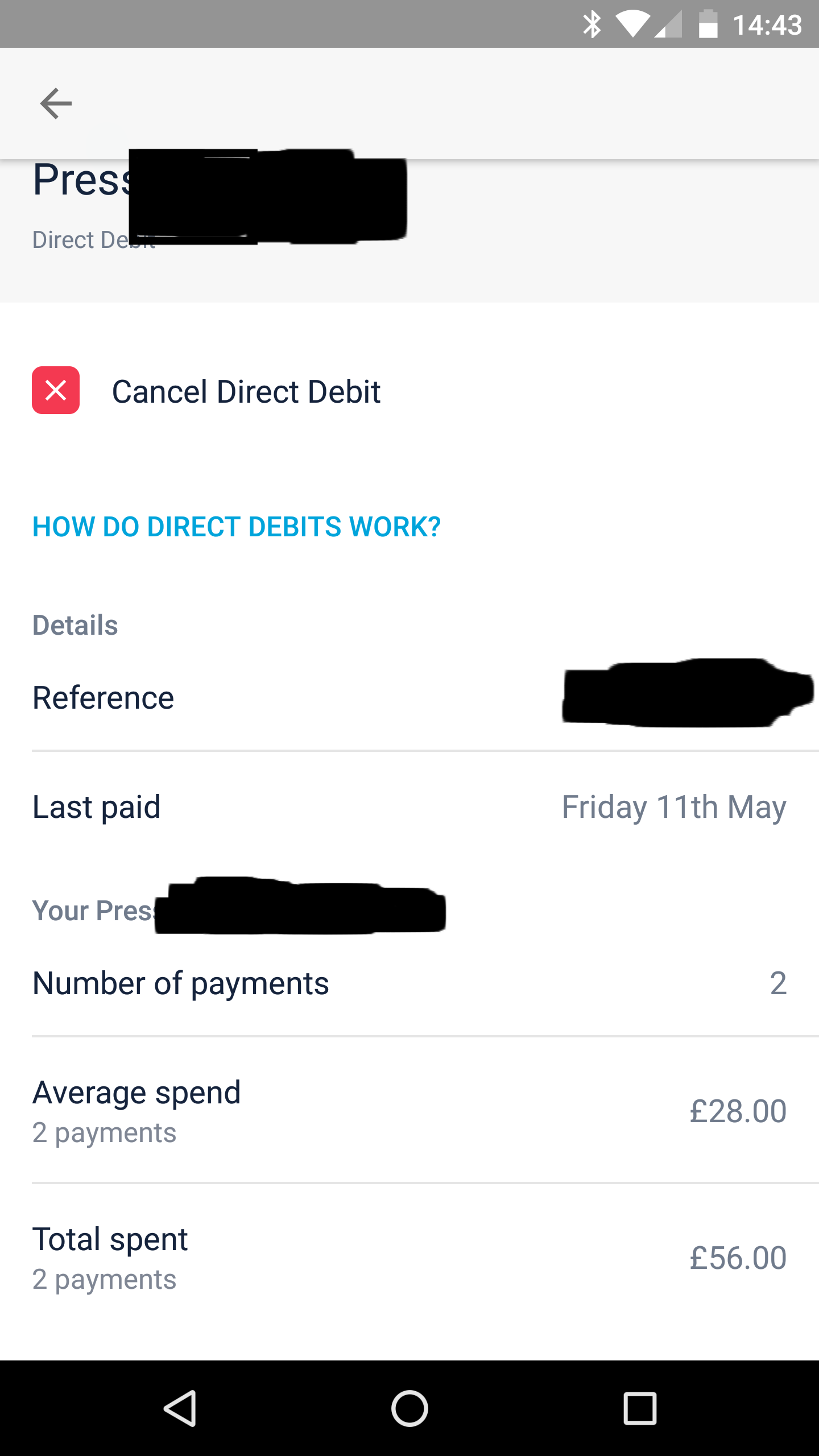
Task: Tap the £56.00 total amount
Action: 738,1258
